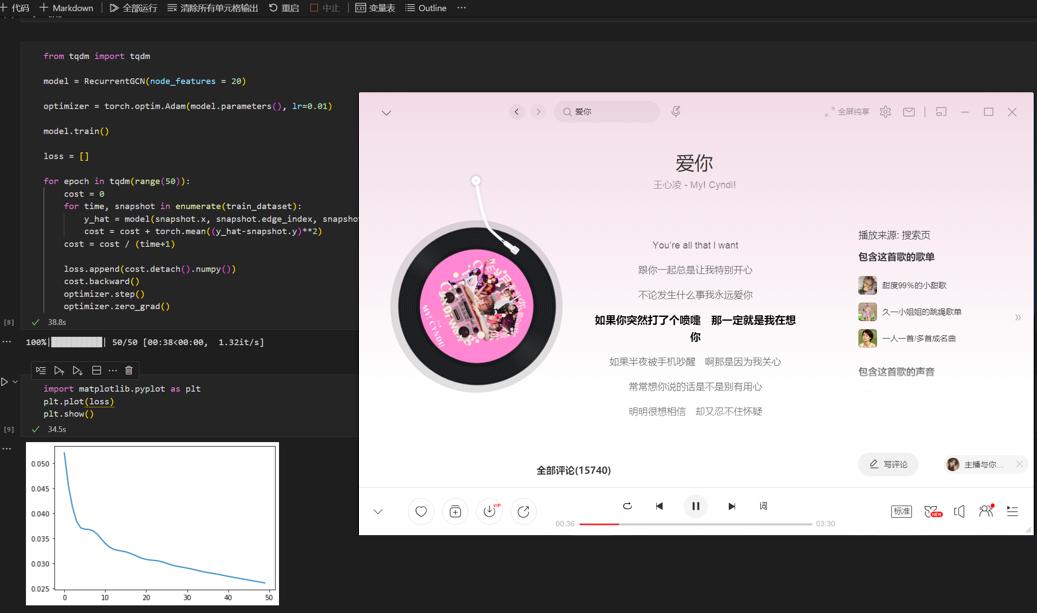The width and height of the screenshot is (1037, 613).
Task: Open the album link My! Cyndi!
Action: point(713,185)
